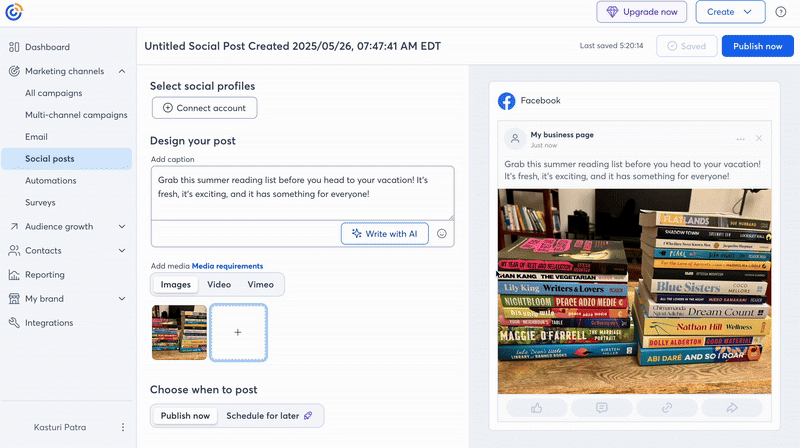Click the preview post three-dot options icon
The width and height of the screenshot is (800, 448).
(x=740, y=139)
